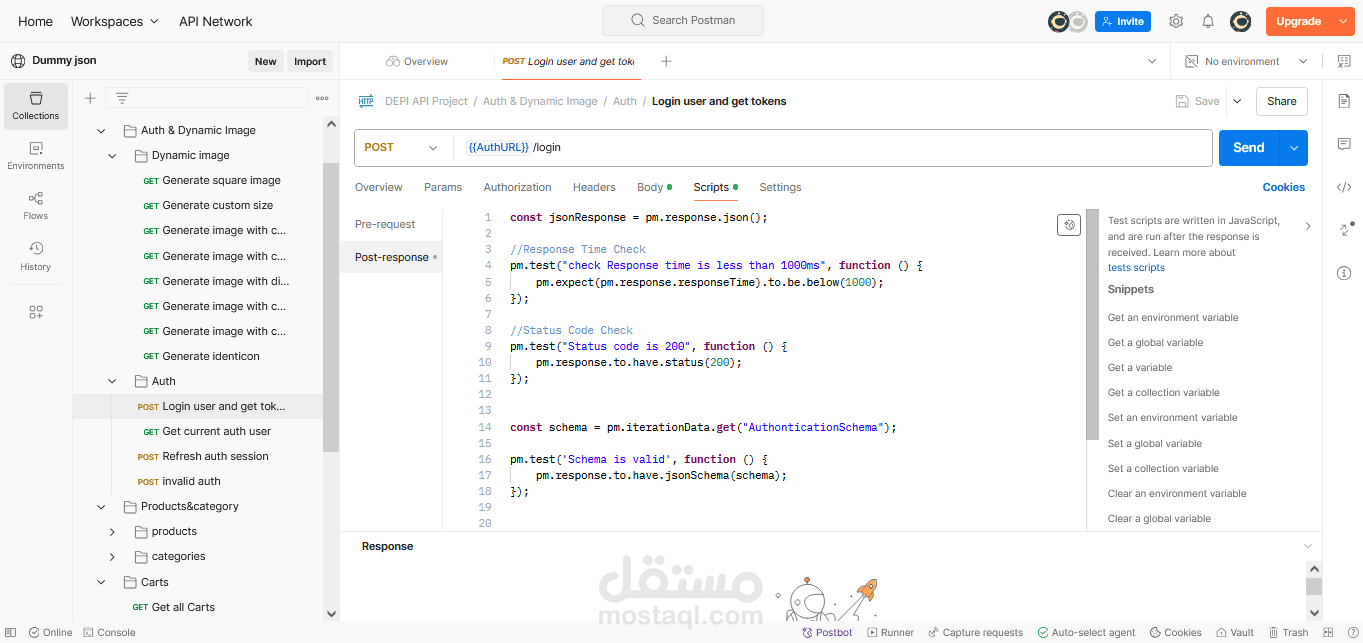Click the request URL input field
1363x643 pixels.
click(834, 147)
